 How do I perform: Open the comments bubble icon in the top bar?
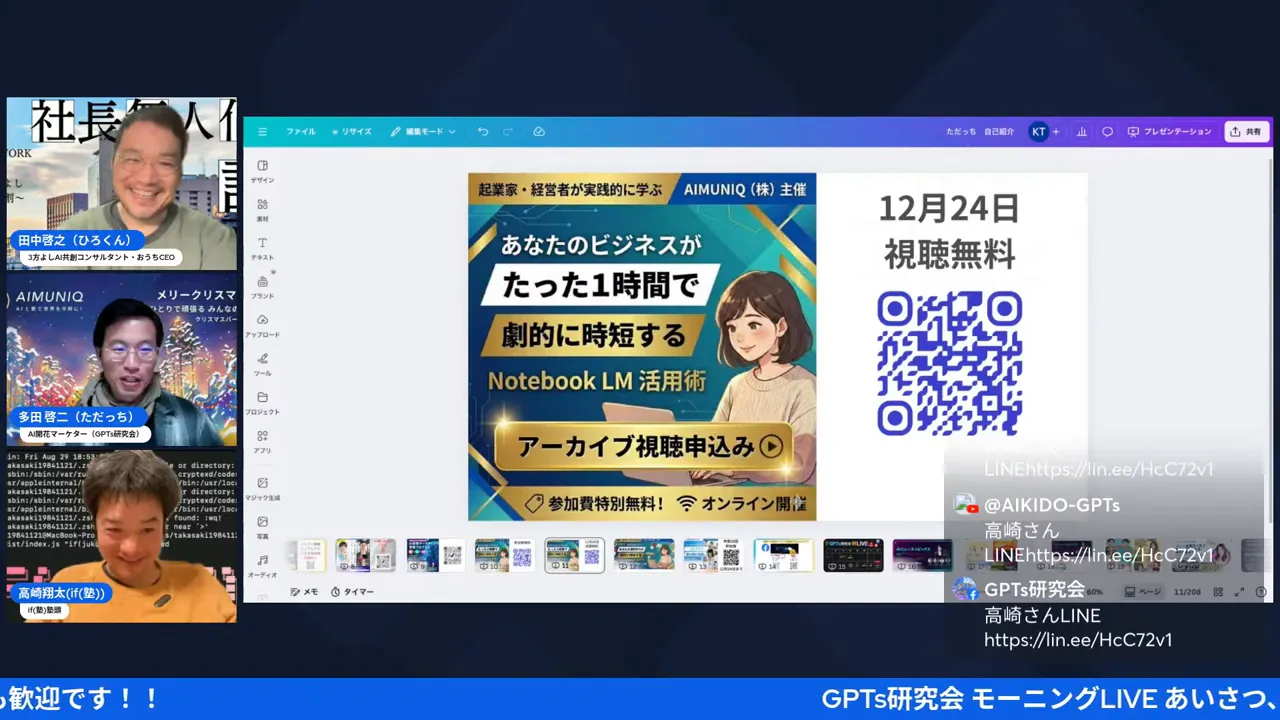tap(1106, 131)
